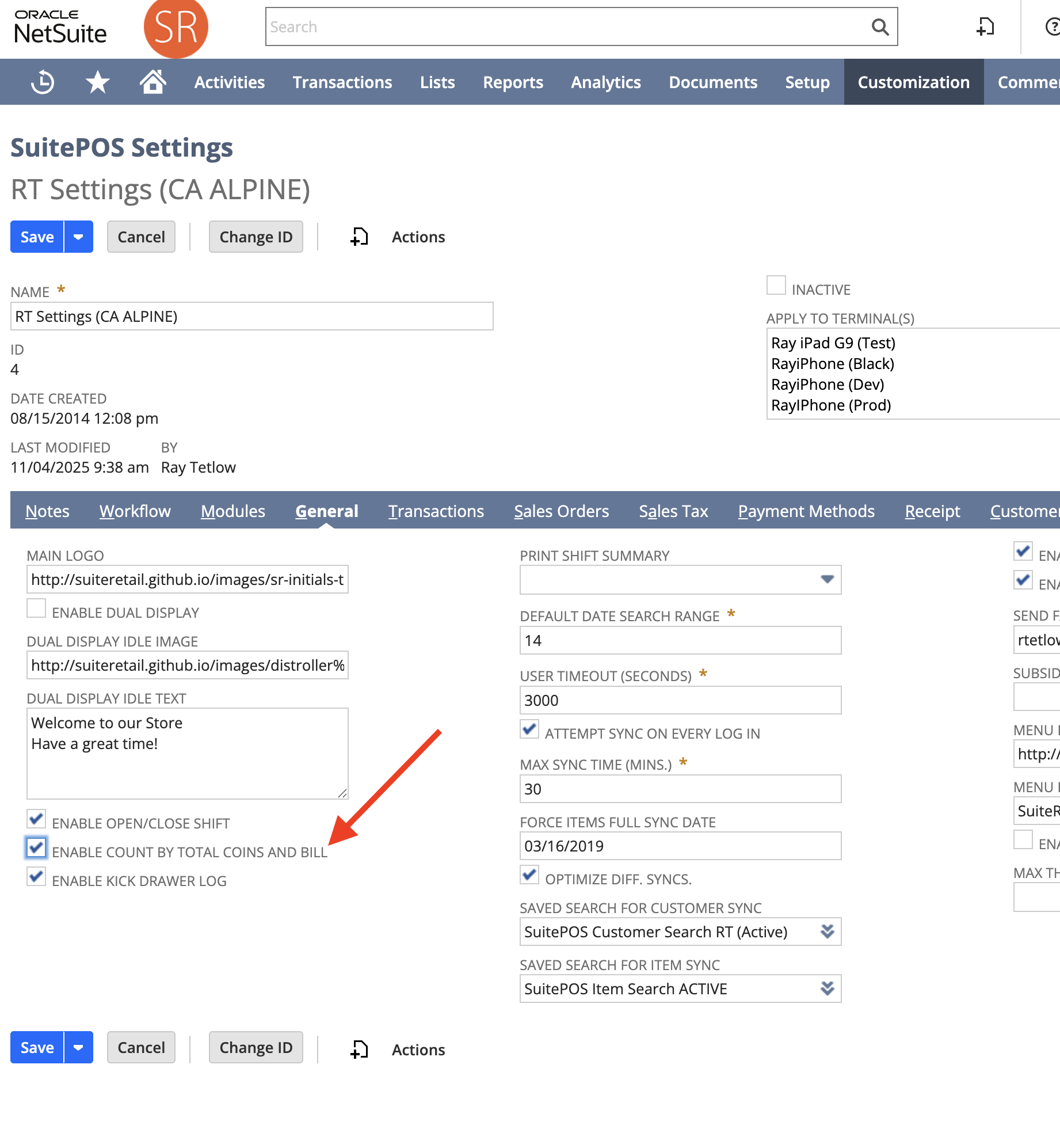Screen dimensions: 1060x1148
Task: Click the SR company logo
Action: [176, 28]
